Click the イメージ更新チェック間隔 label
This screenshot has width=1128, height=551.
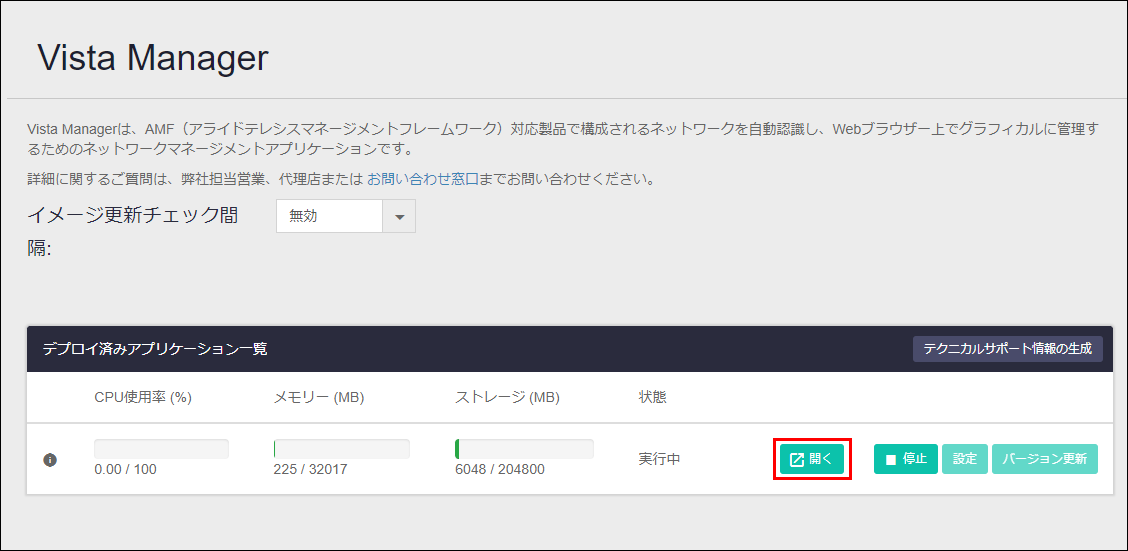[133, 232]
